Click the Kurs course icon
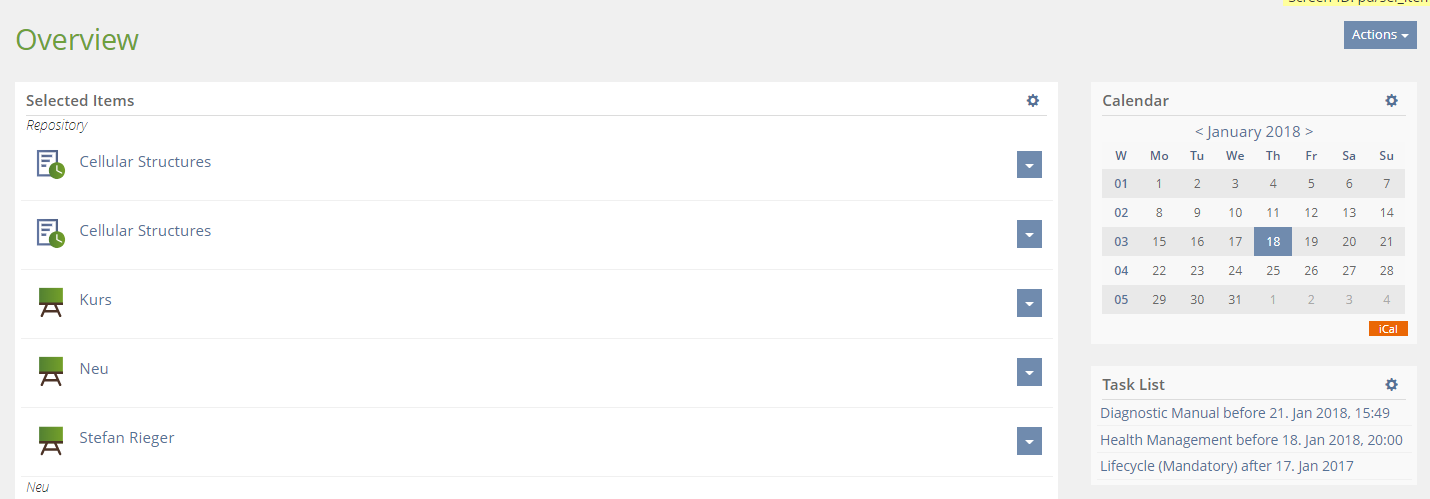Image resolution: width=1430 pixels, height=499 pixels. (50, 301)
